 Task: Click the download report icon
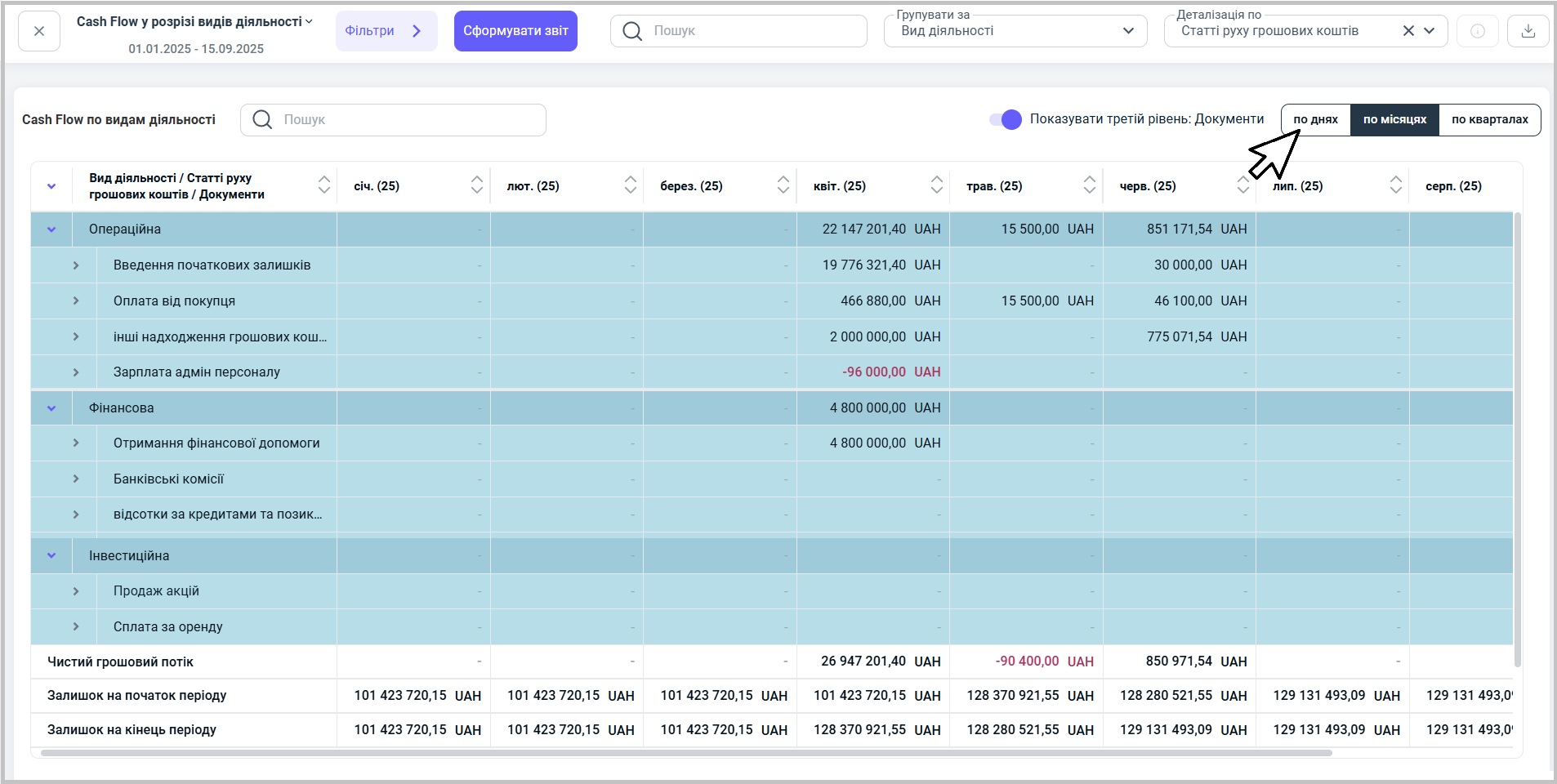[1528, 31]
